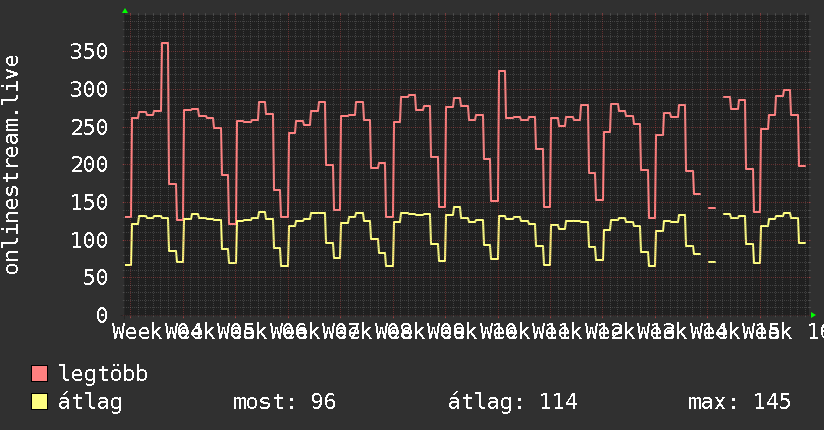Click the most: 96 statistic
Image resolution: width=824 pixels, height=430 pixels.
click(x=284, y=402)
